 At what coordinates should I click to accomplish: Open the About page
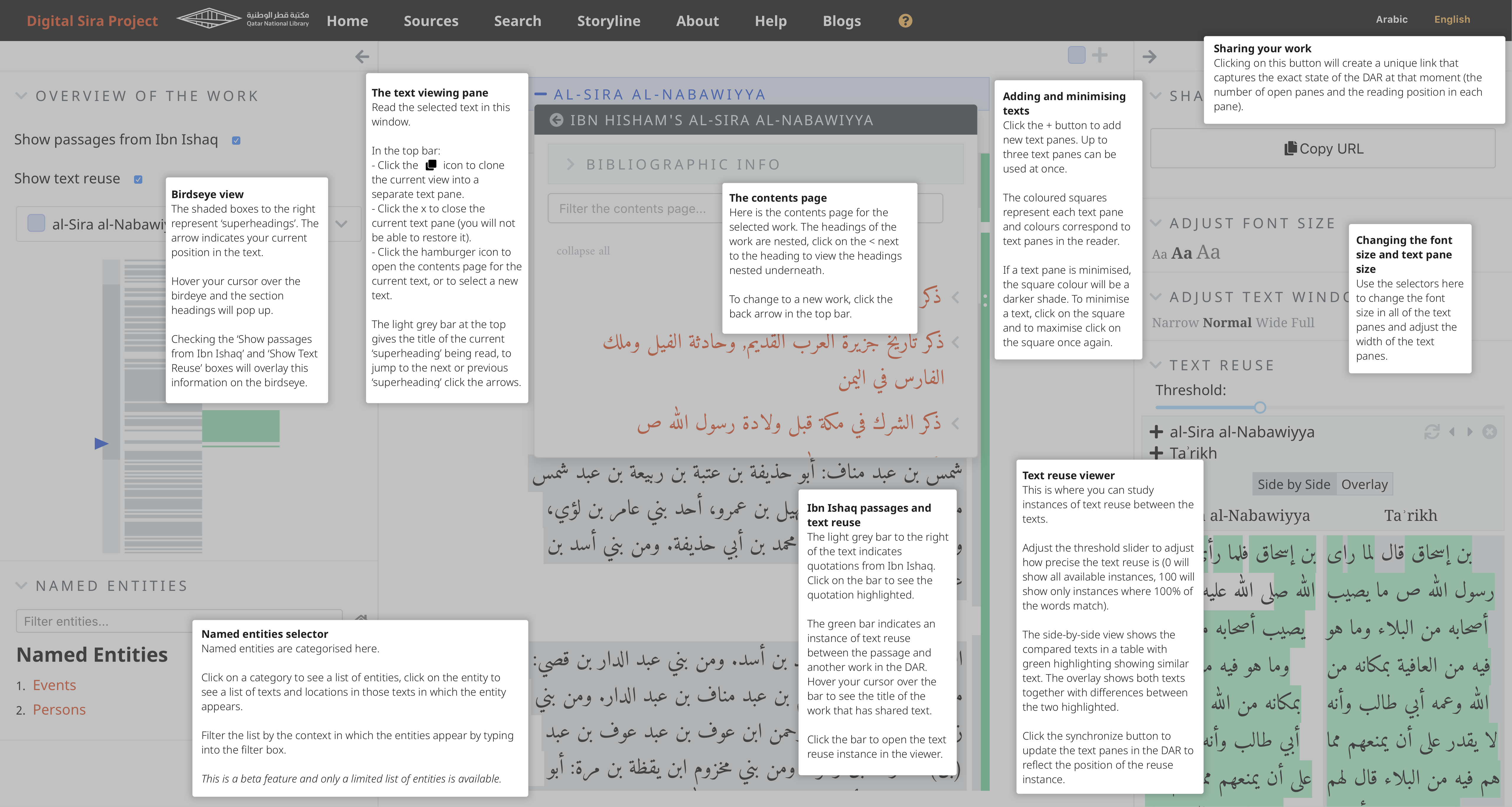[697, 21]
